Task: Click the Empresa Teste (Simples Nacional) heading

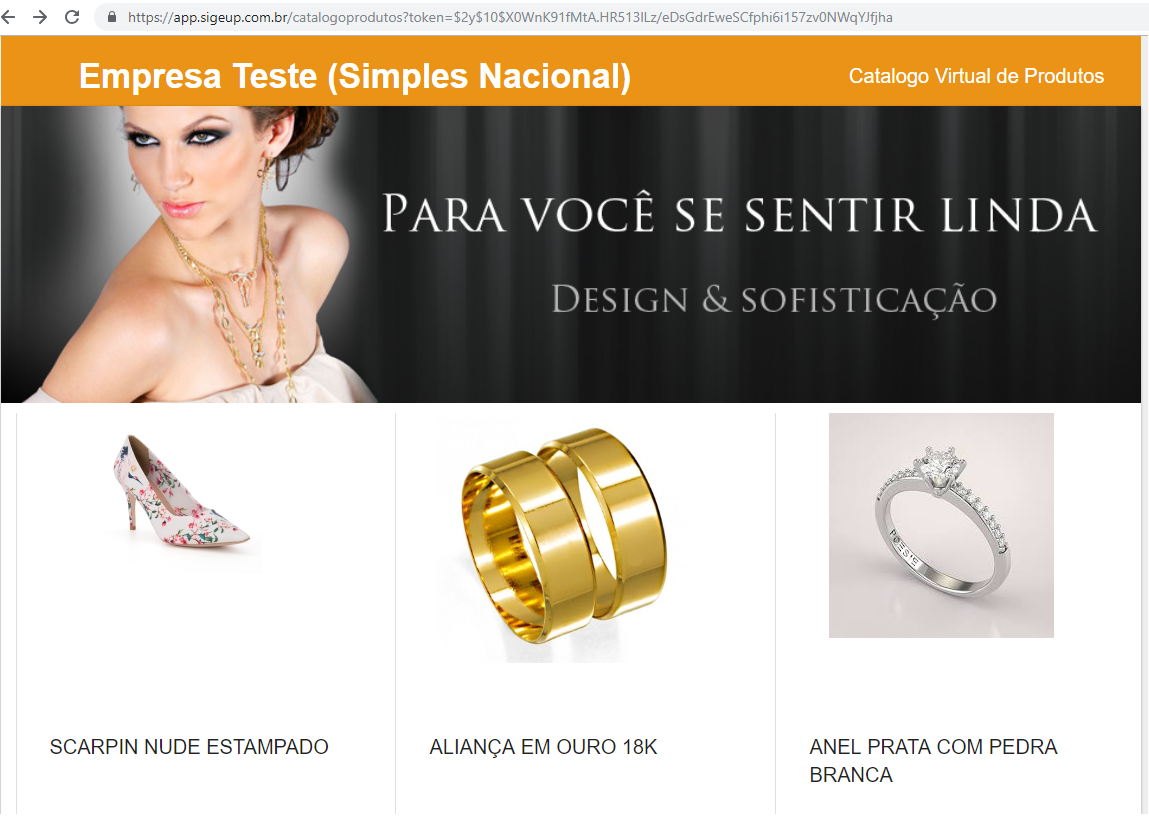Action: point(355,76)
